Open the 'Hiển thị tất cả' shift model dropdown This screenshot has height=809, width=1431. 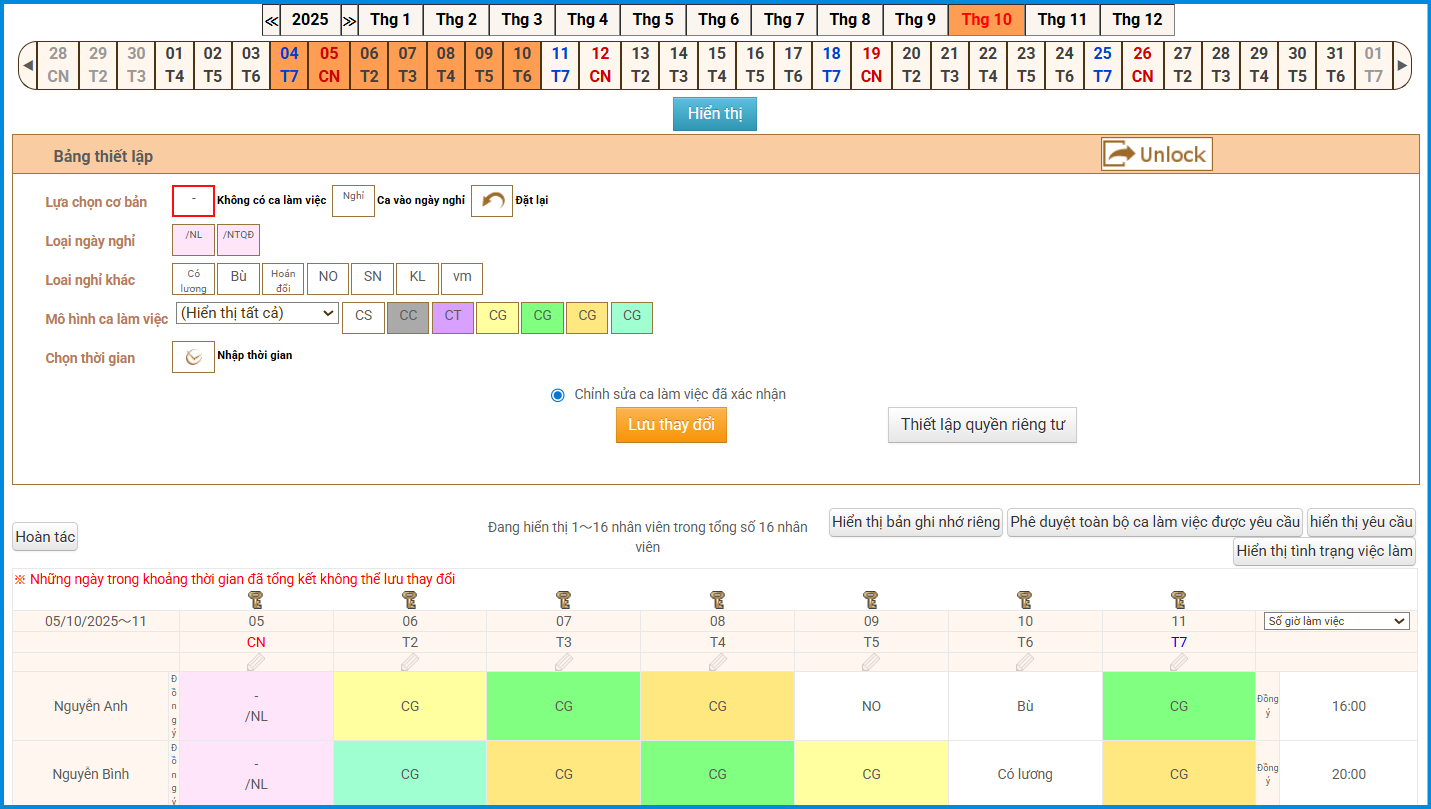(257, 313)
